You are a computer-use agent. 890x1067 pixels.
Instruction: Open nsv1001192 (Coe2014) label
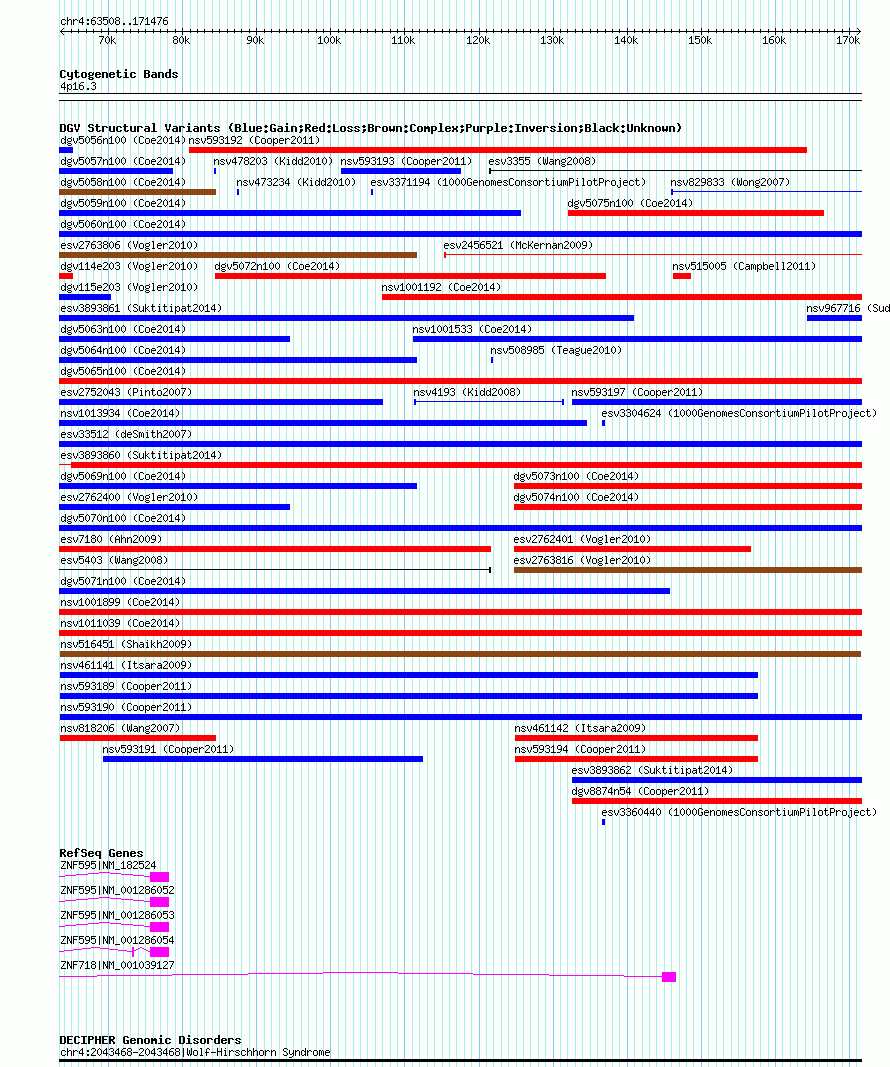coord(441,288)
